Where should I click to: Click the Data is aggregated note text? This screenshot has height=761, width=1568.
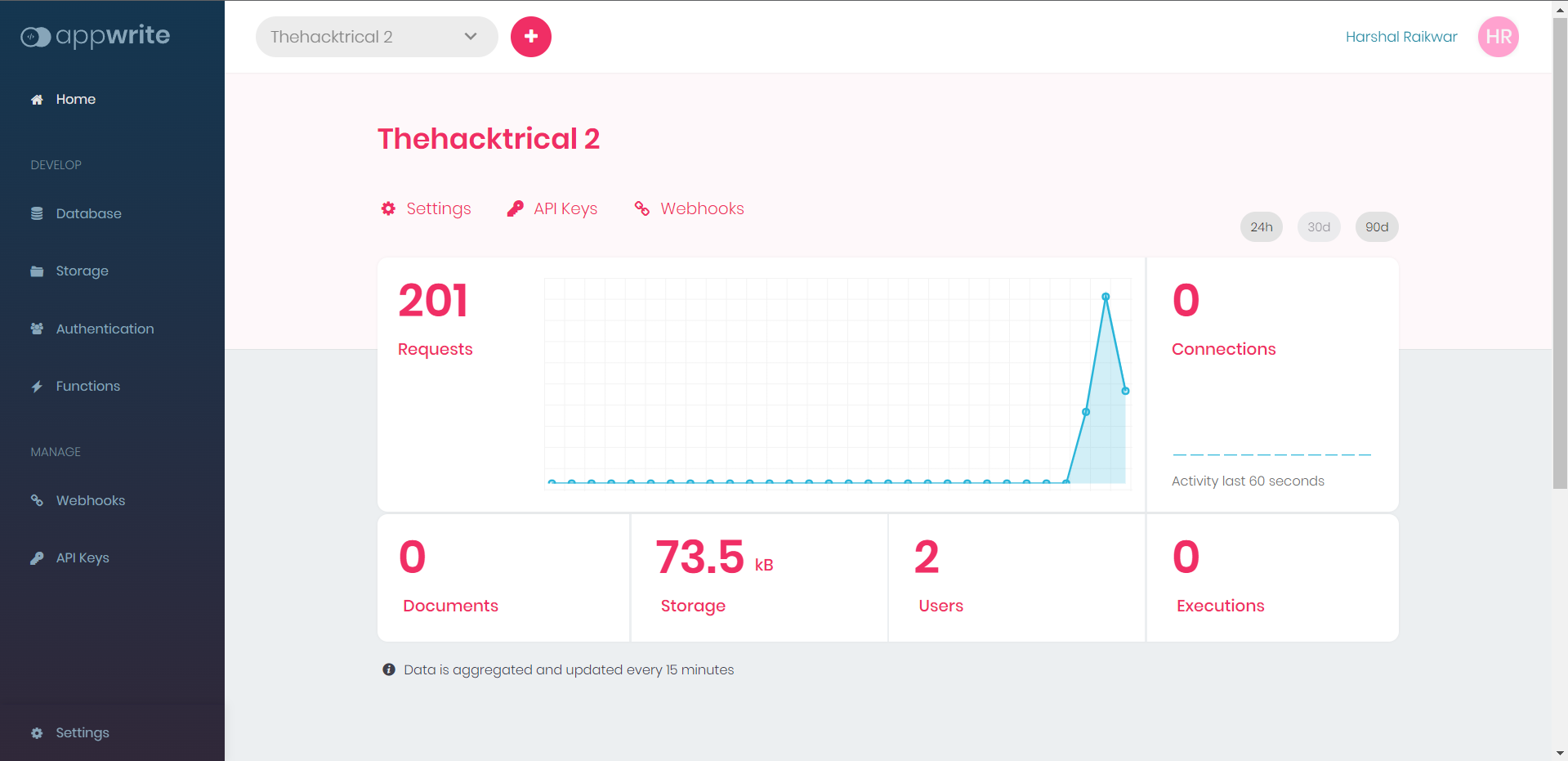569,669
